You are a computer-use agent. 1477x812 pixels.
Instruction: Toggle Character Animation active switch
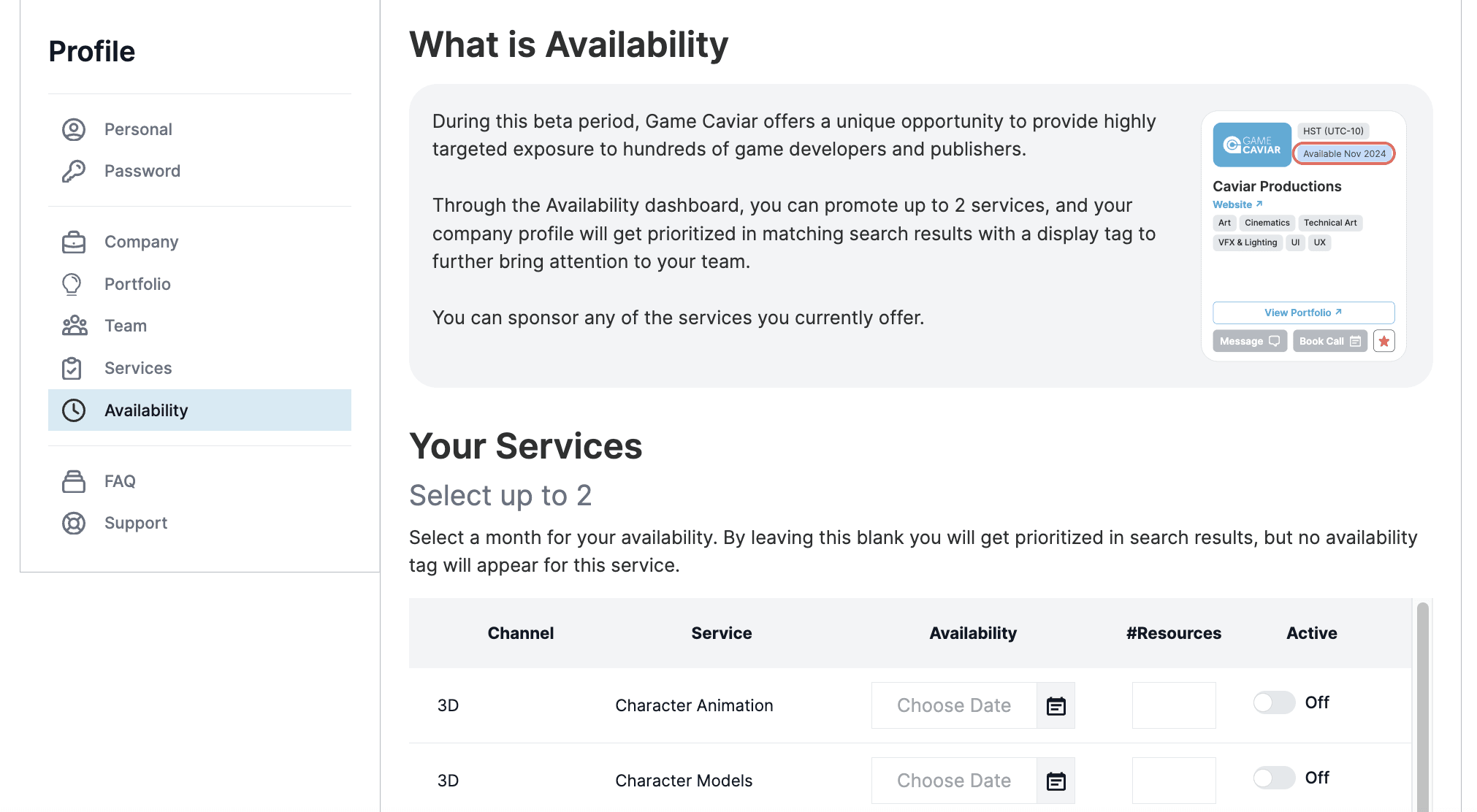tap(1274, 702)
